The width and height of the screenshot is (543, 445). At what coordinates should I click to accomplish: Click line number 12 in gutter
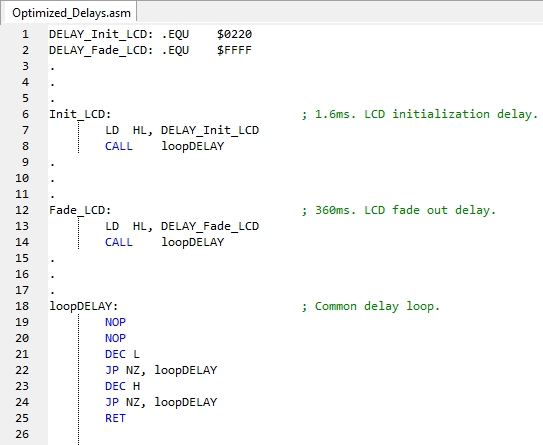pyautogui.click(x=22, y=210)
